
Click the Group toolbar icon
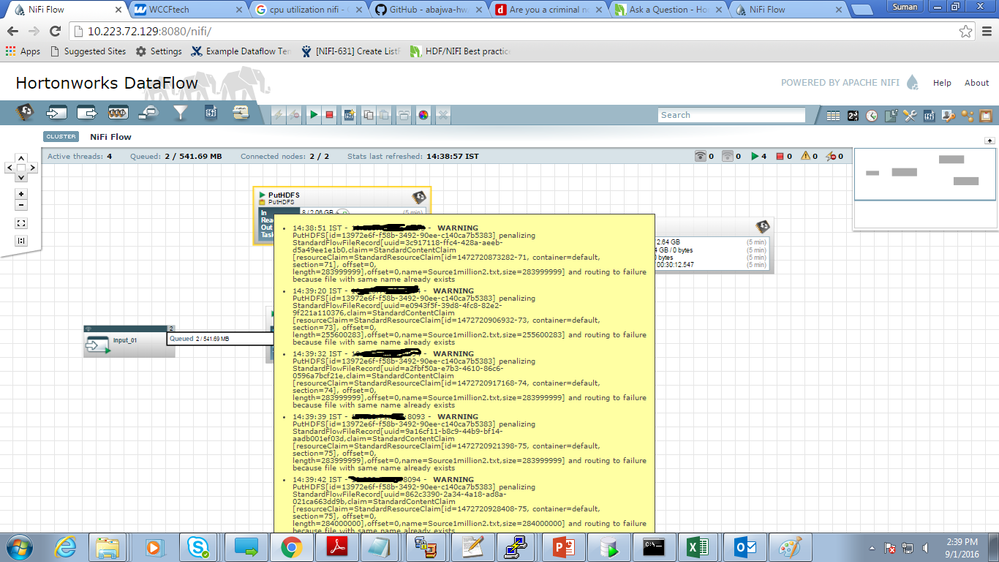(x=404, y=115)
